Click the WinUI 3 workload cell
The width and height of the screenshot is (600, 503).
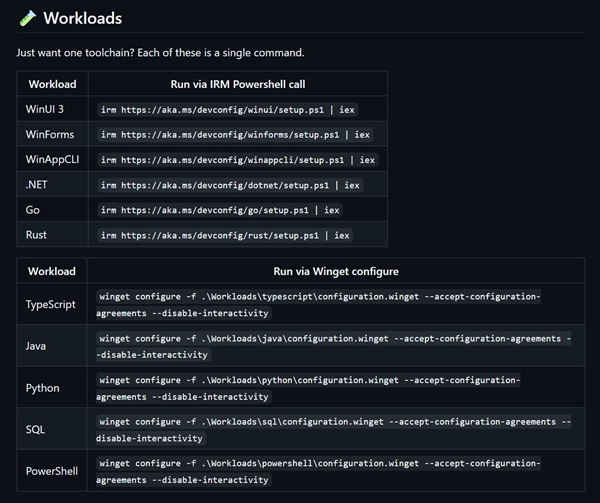pos(52,109)
